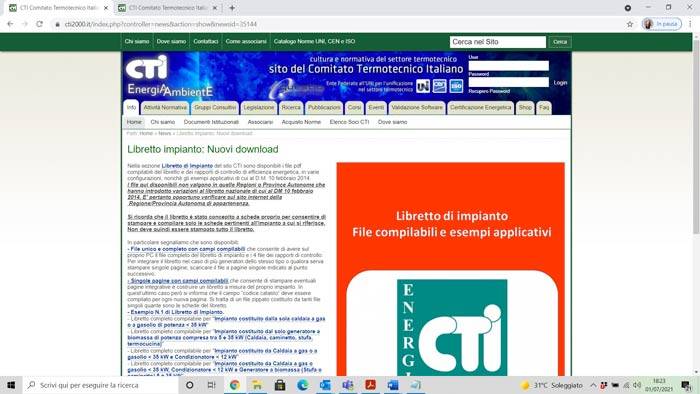The width and height of the screenshot is (700, 394).
Task: Open the Shop tab
Action: [525, 108]
